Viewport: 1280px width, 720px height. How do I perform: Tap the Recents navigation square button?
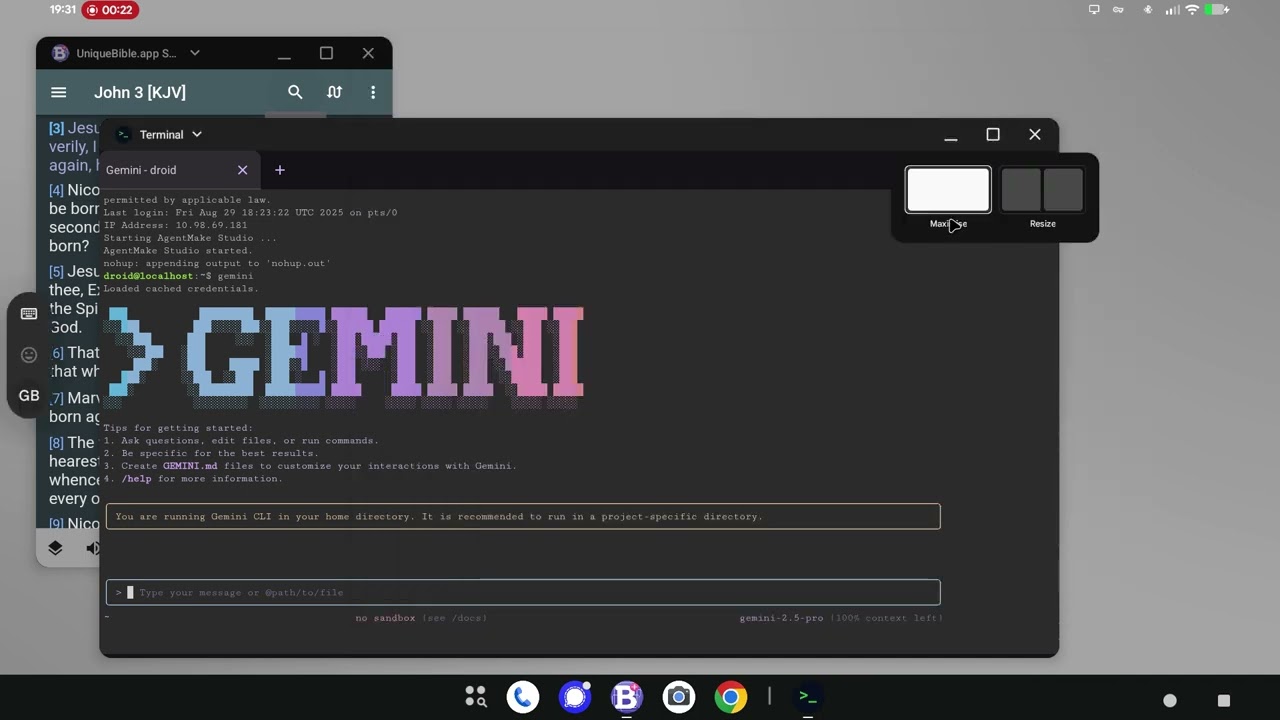[x=1223, y=700]
